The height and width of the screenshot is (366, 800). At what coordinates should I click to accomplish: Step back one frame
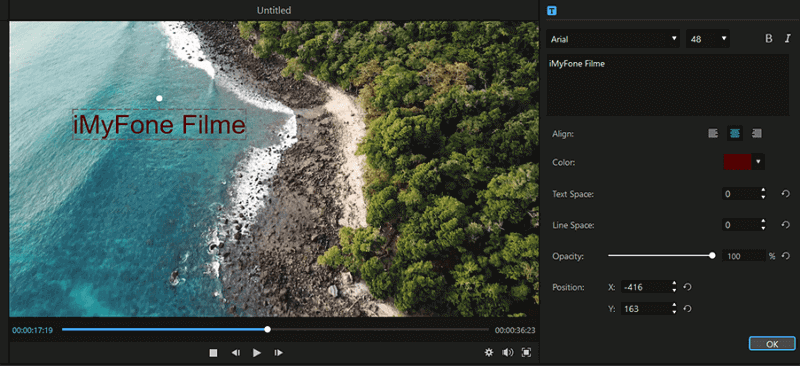[x=236, y=353]
